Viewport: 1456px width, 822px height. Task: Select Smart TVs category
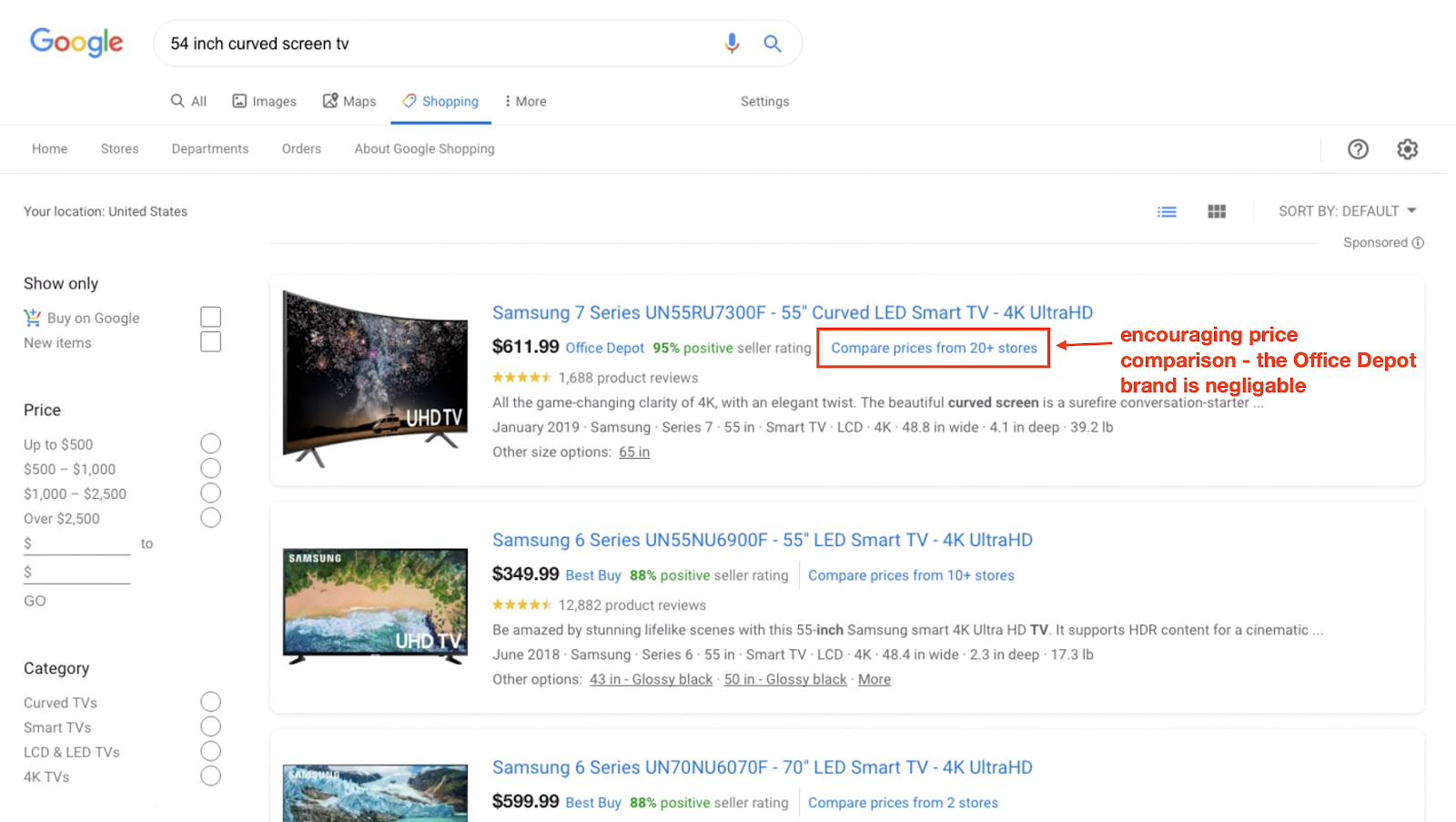click(x=210, y=726)
